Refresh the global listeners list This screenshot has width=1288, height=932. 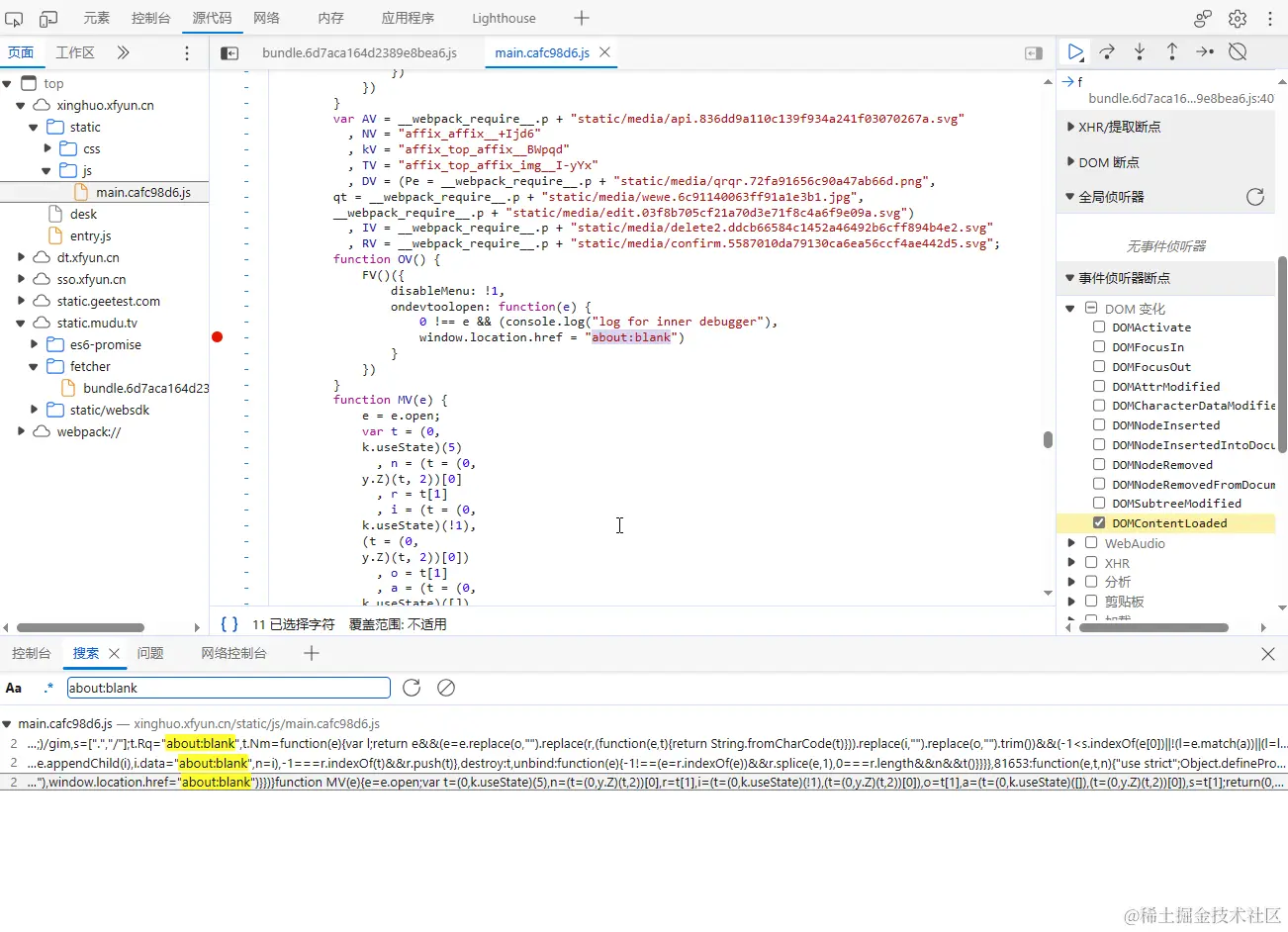click(1255, 197)
